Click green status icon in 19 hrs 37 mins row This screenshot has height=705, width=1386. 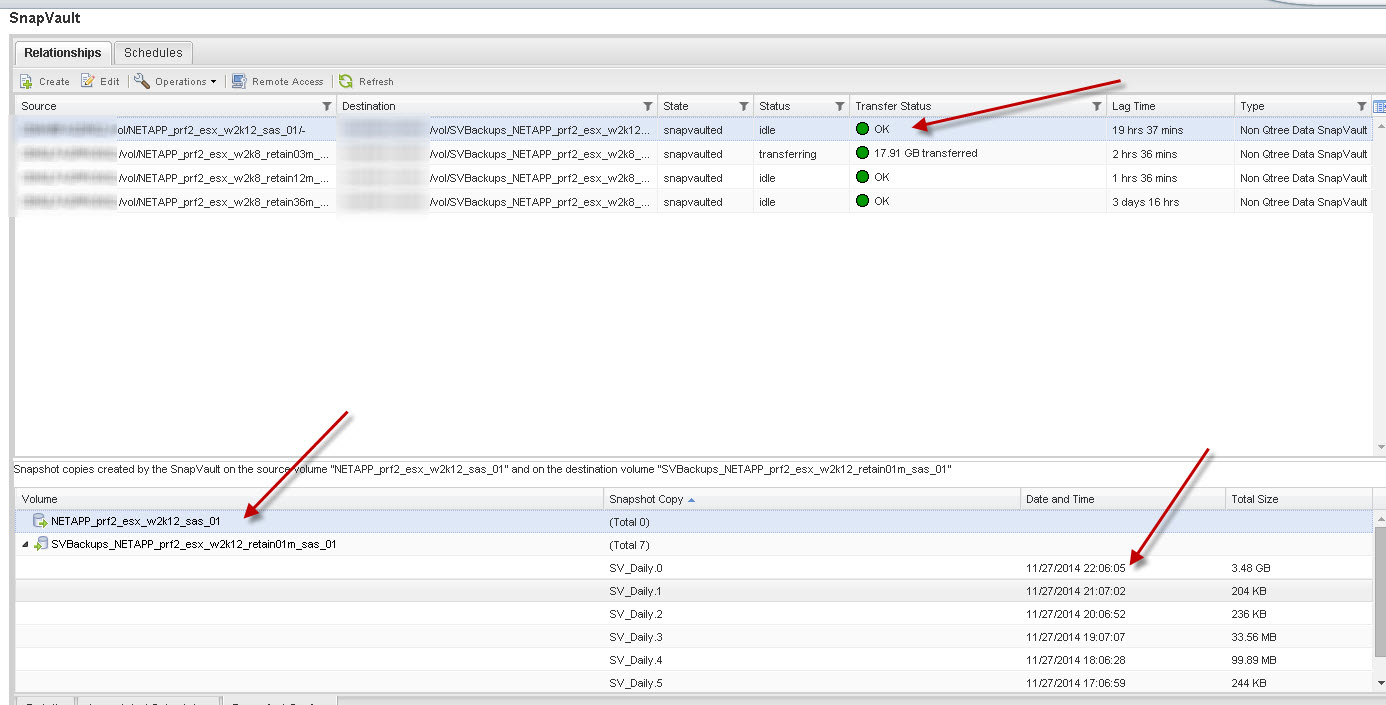862,129
